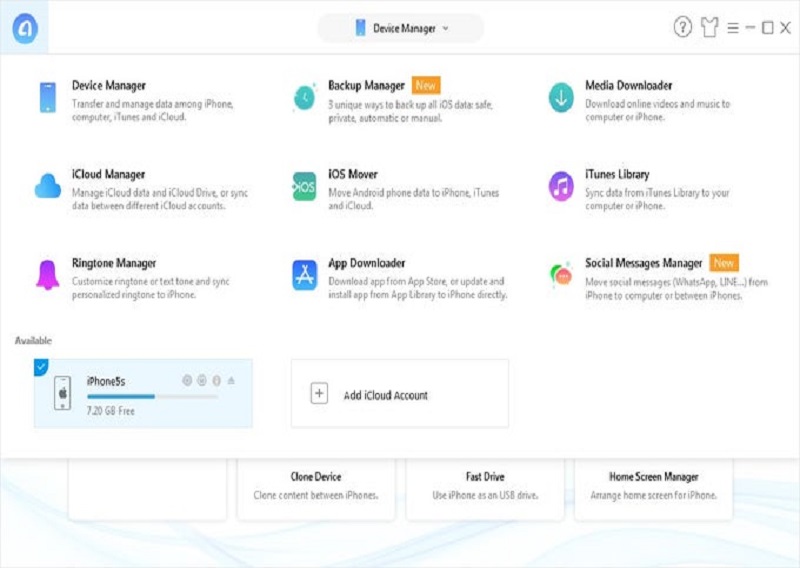Open the Social Messages Manager heading
800x568 pixels.
pos(643,263)
